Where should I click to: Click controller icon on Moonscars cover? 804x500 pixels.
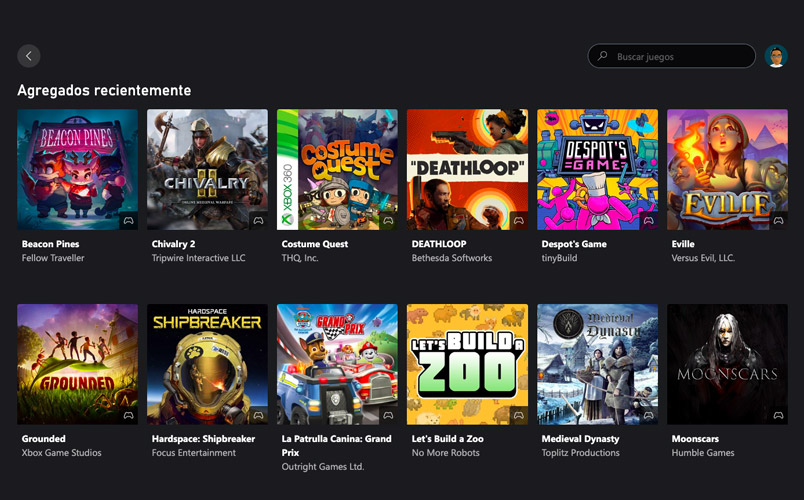click(778, 415)
